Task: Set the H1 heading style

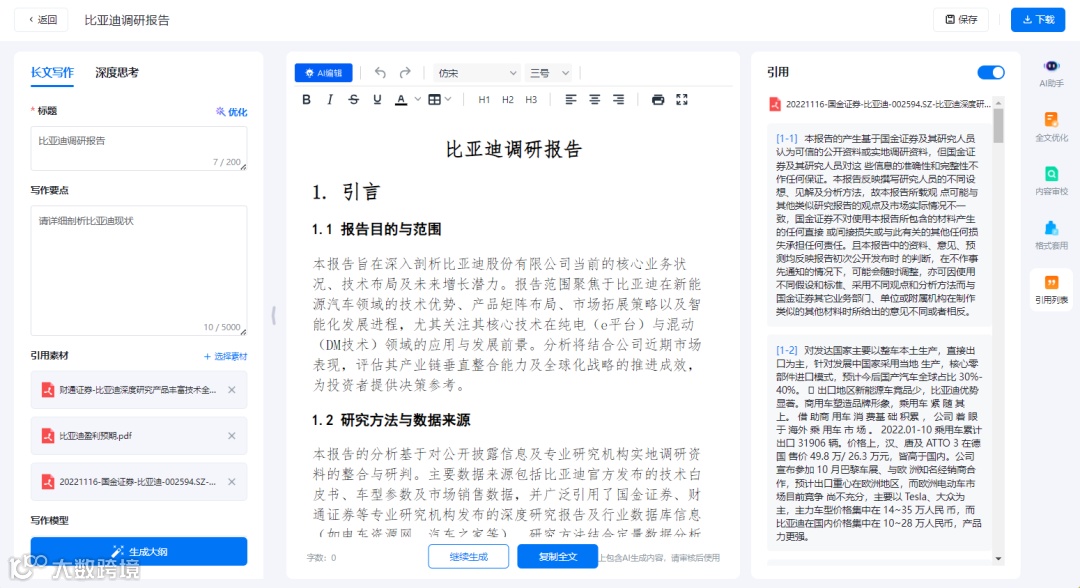Action: tap(484, 100)
